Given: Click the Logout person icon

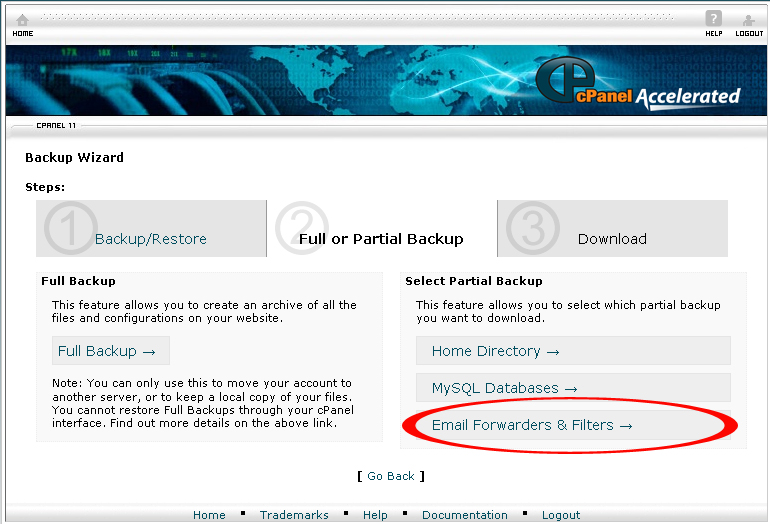Looking at the screenshot, I should pos(748,20).
